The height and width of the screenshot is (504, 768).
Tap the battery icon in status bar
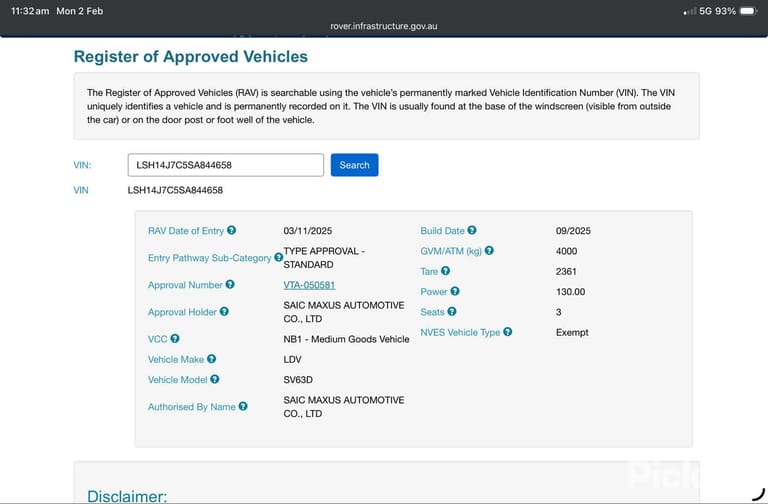point(748,11)
